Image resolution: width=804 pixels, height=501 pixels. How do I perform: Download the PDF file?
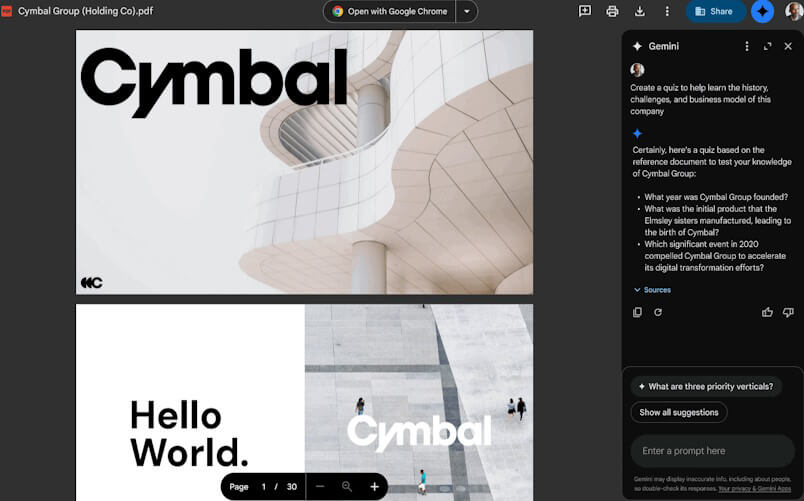pyautogui.click(x=639, y=11)
